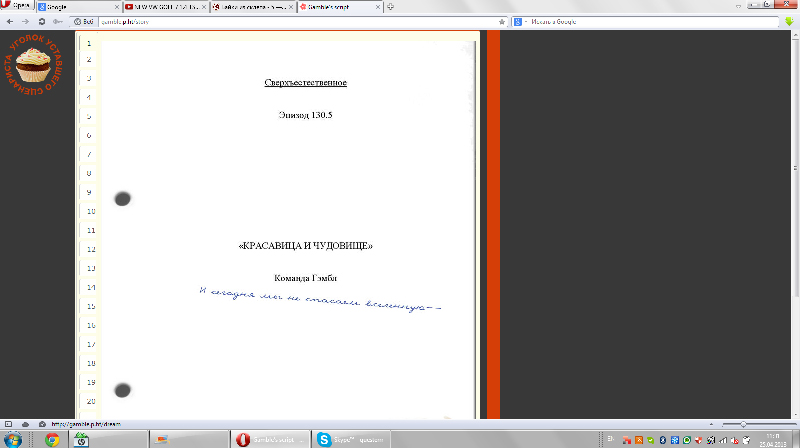Click the volume tray icon
This screenshot has width=800, height=448.
735,440
